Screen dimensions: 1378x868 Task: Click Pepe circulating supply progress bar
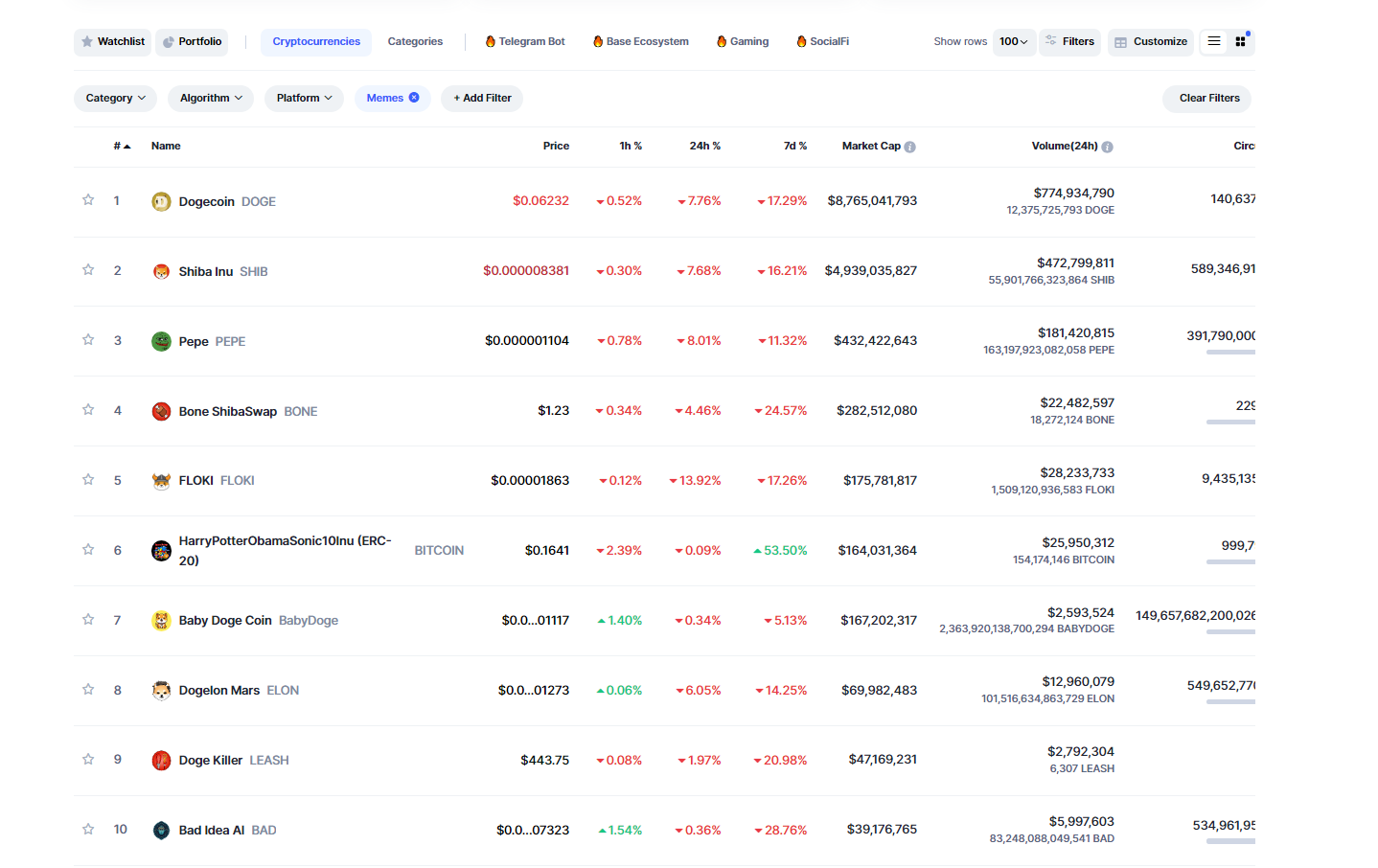point(1230,353)
